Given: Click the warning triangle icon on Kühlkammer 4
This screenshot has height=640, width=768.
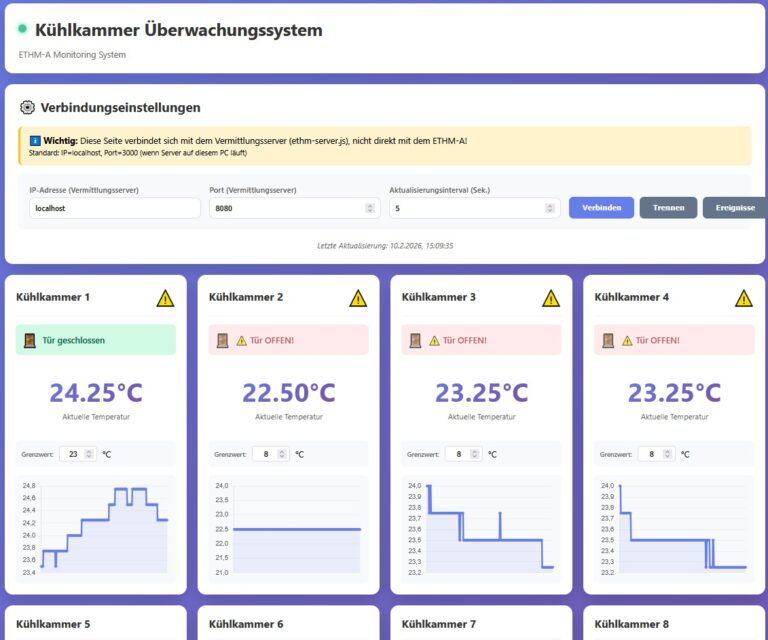Looking at the screenshot, I should (743, 298).
